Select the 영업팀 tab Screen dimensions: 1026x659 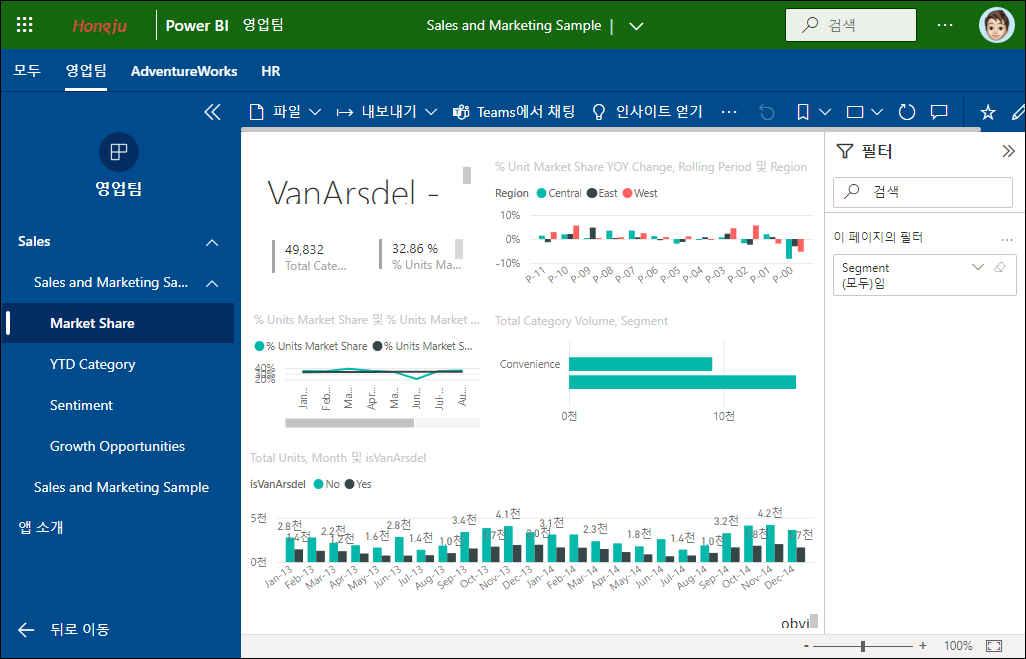pyautogui.click(x=86, y=71)
